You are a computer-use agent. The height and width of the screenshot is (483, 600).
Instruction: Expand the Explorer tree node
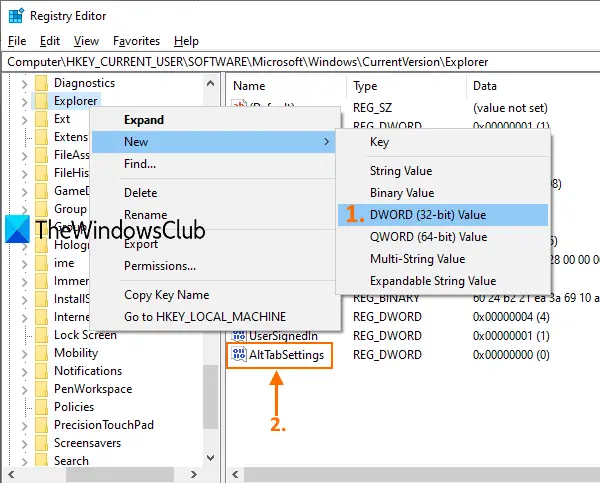25,102
